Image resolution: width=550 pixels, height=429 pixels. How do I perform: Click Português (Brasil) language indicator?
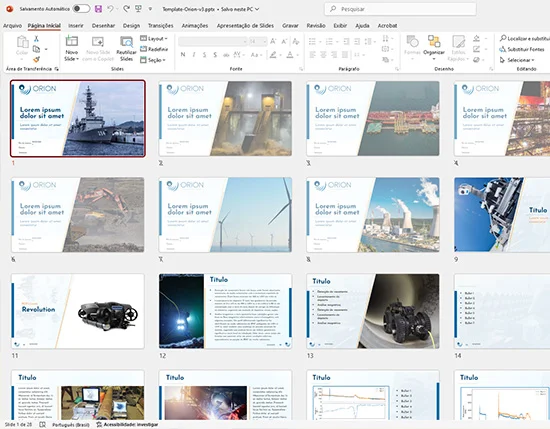[71, 425]
